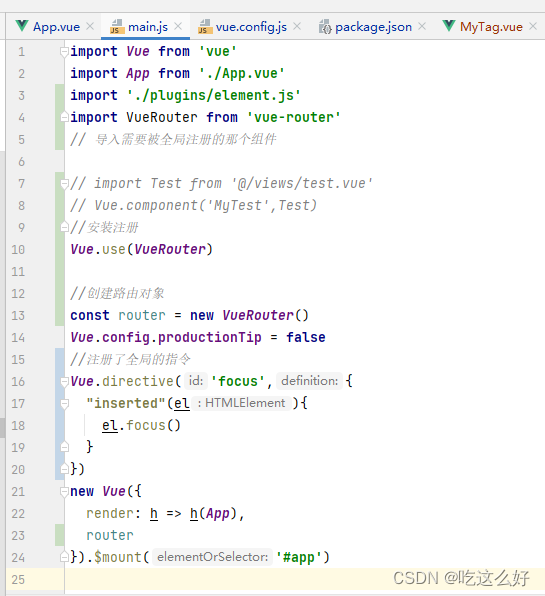545x596 pixels.
Task: Open the package.json tab
Action: click(373, 27)
